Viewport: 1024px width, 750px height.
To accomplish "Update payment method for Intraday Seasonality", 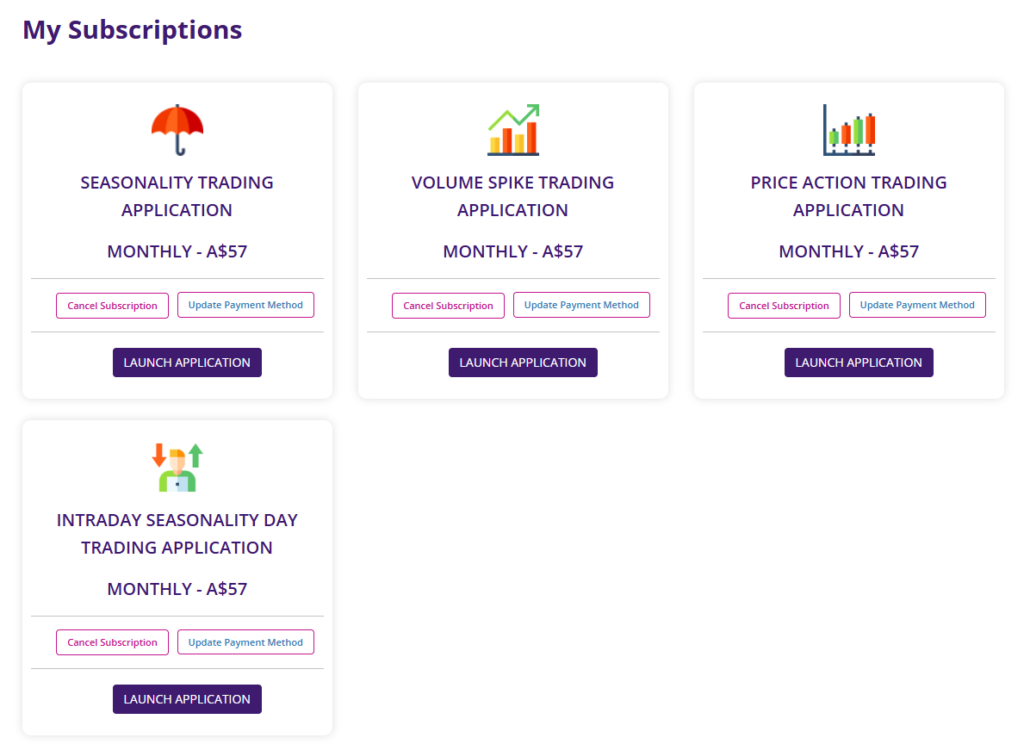I will [246, 642].
